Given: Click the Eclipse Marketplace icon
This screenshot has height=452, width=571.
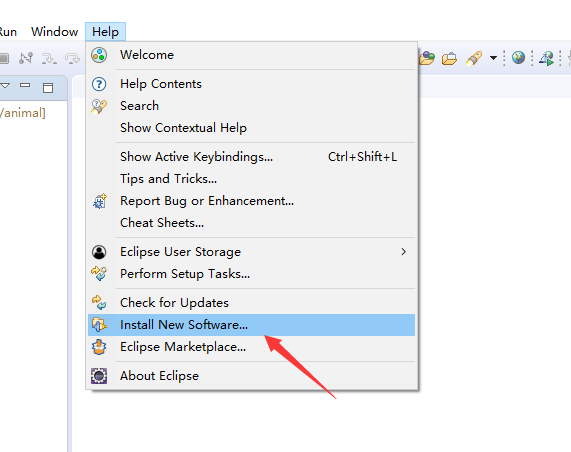Looking at the screenshot, I should tap(99, 347).
